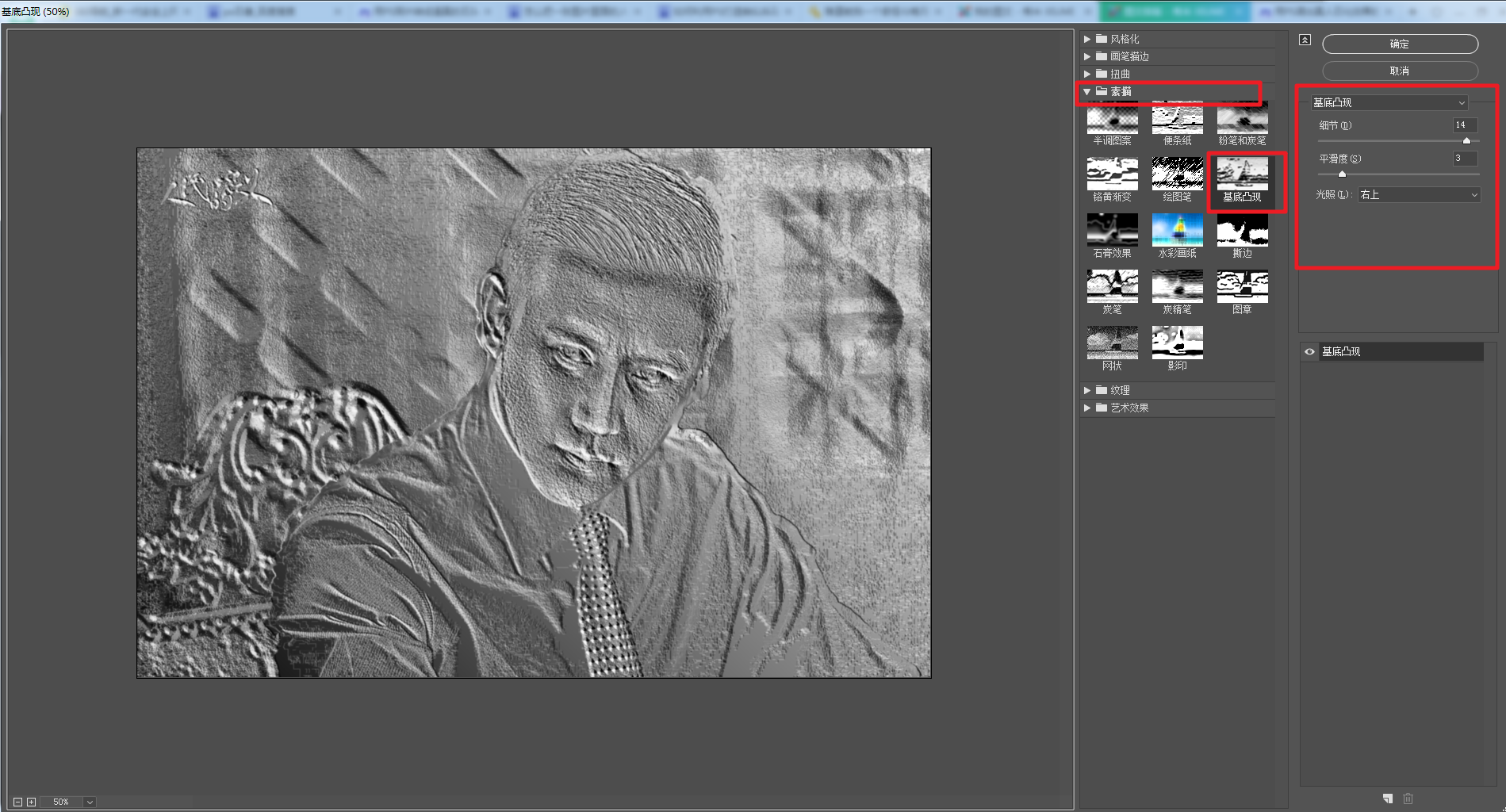The width and height of the screenshot is (1506, 812).
Task: Pick the 撕边 filter thumbnail
Action: [x=1242, y=230]
